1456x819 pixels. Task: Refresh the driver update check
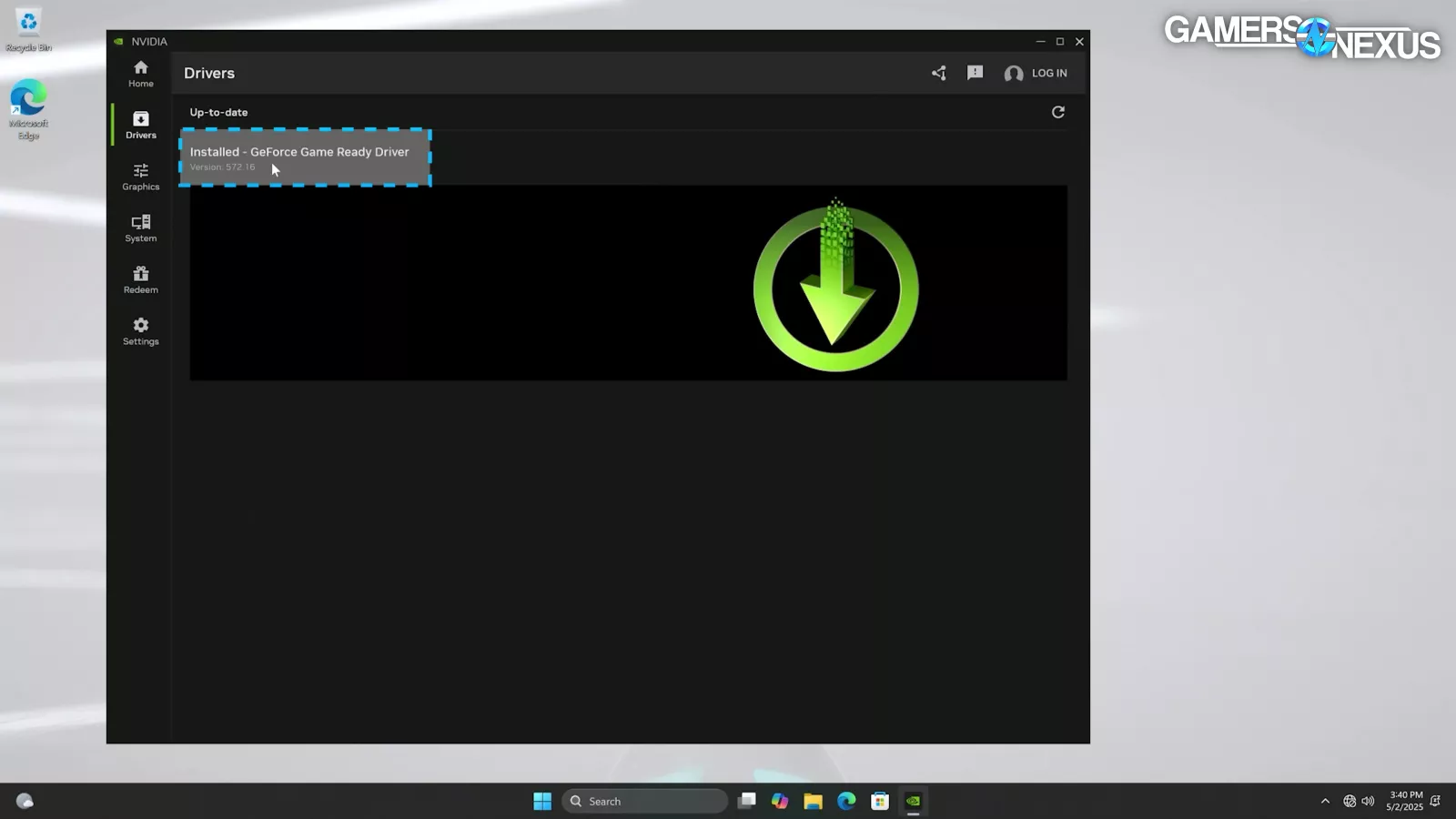(1057, 112)
